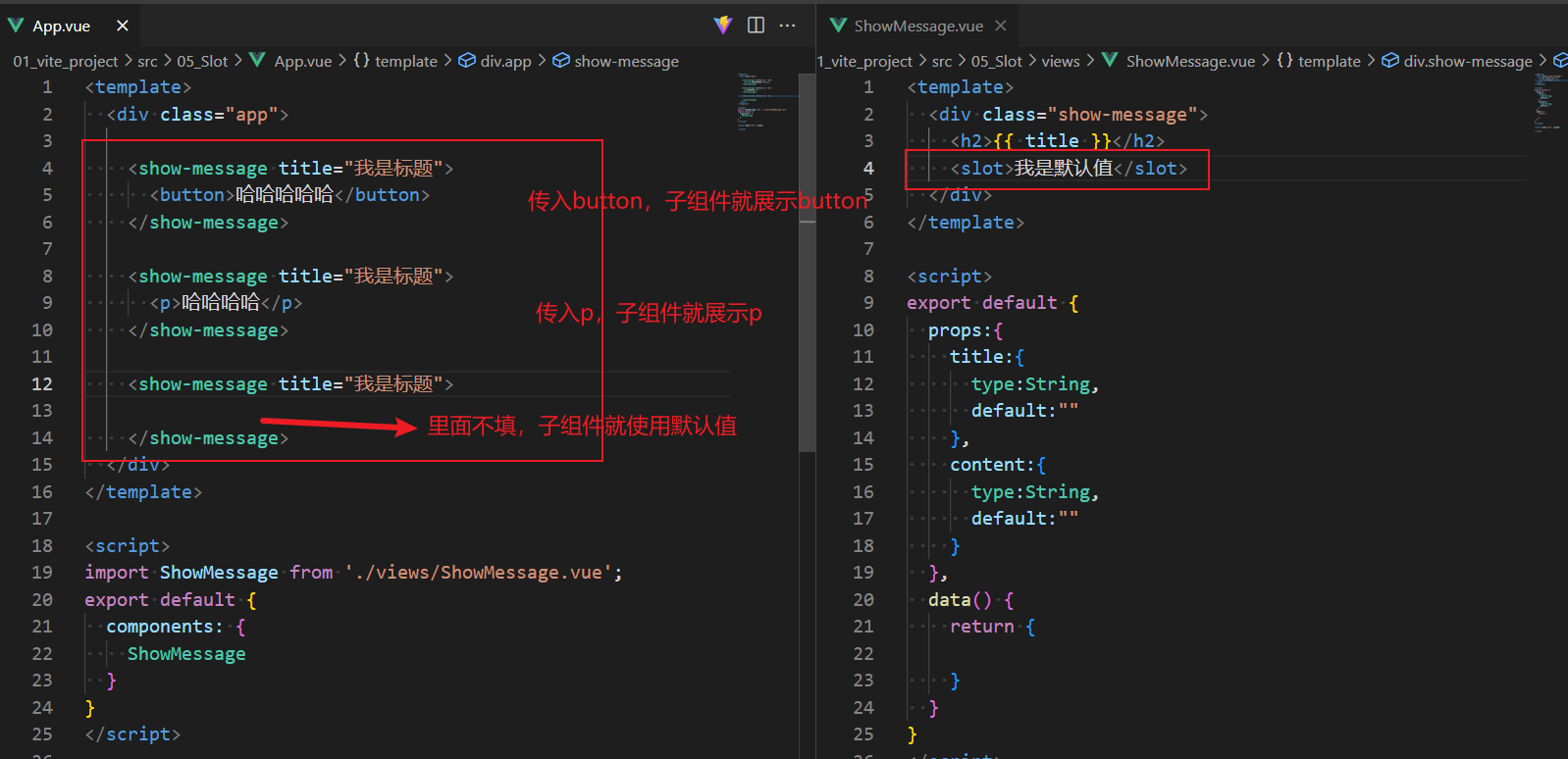1568x759 pixels.
Task: Click components: line in App.vue
Action: coord(176,627)
